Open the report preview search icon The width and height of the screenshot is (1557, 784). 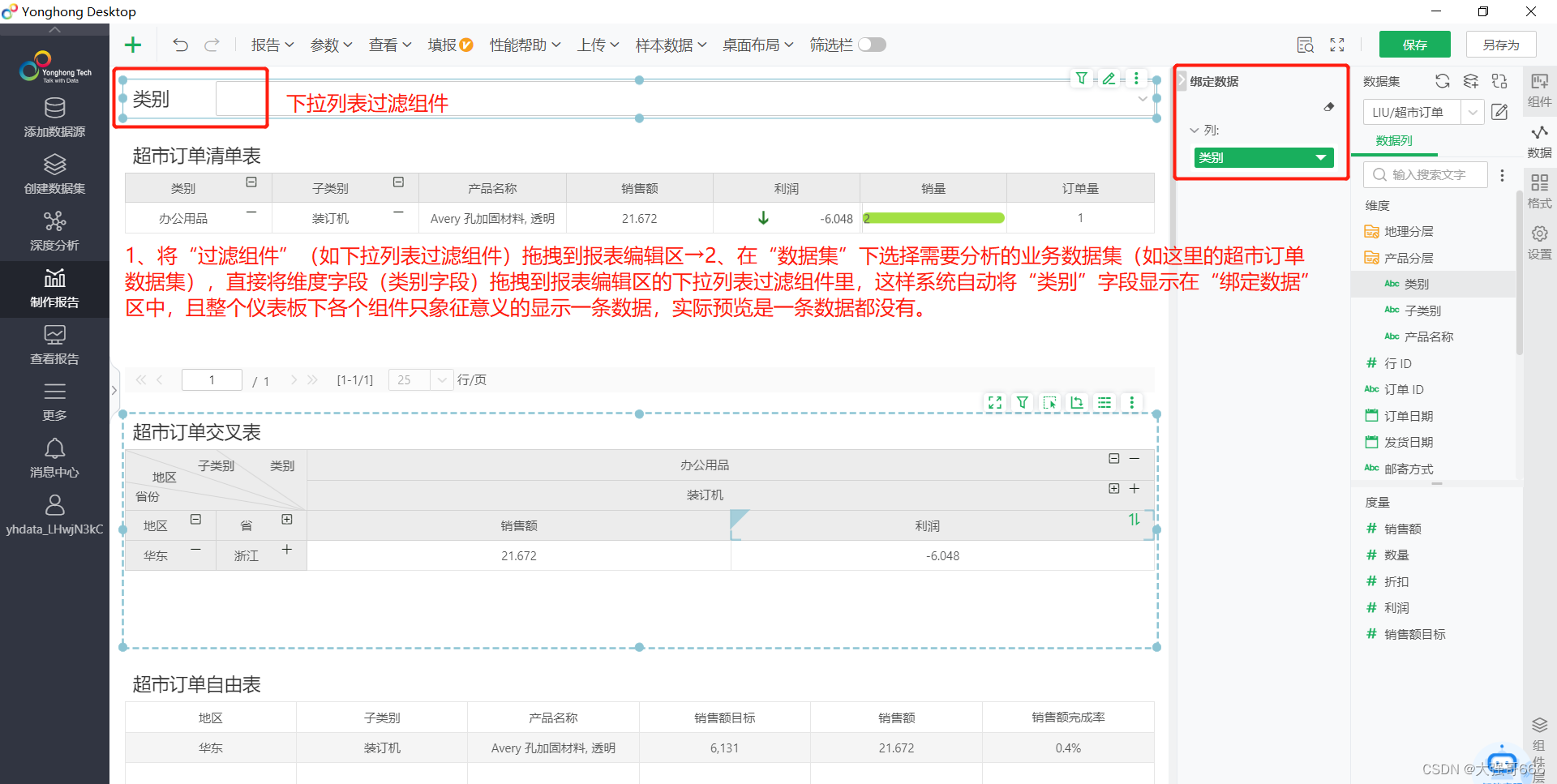(1305, 45)
